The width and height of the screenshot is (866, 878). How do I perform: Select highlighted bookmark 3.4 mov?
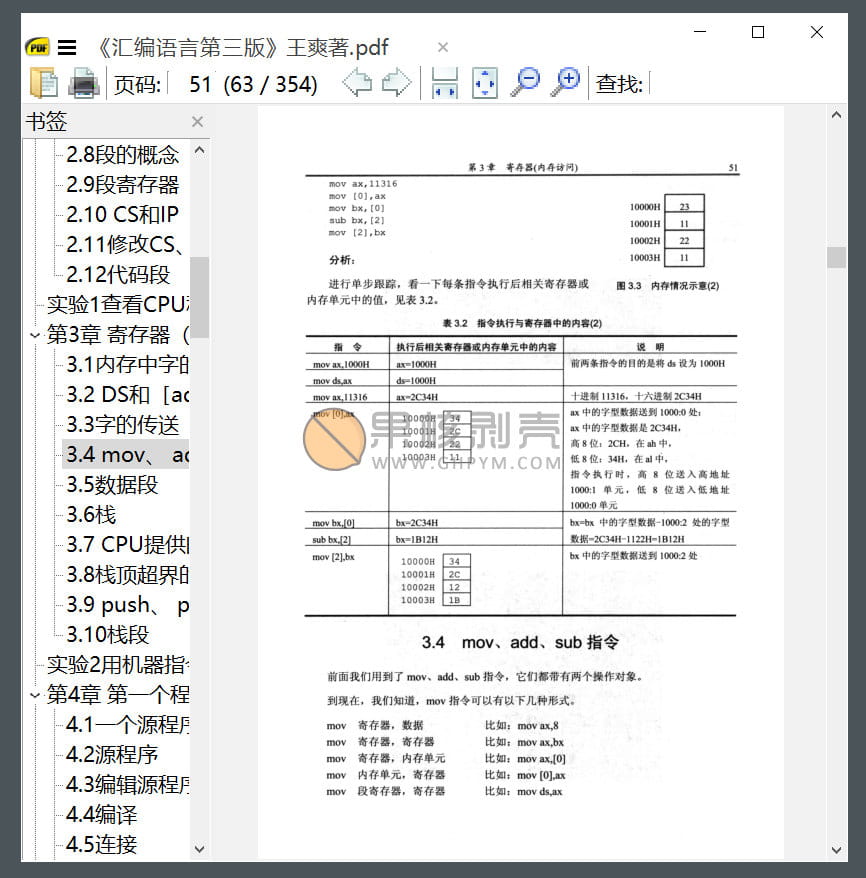pyautogui.click(x=127, y=455)
